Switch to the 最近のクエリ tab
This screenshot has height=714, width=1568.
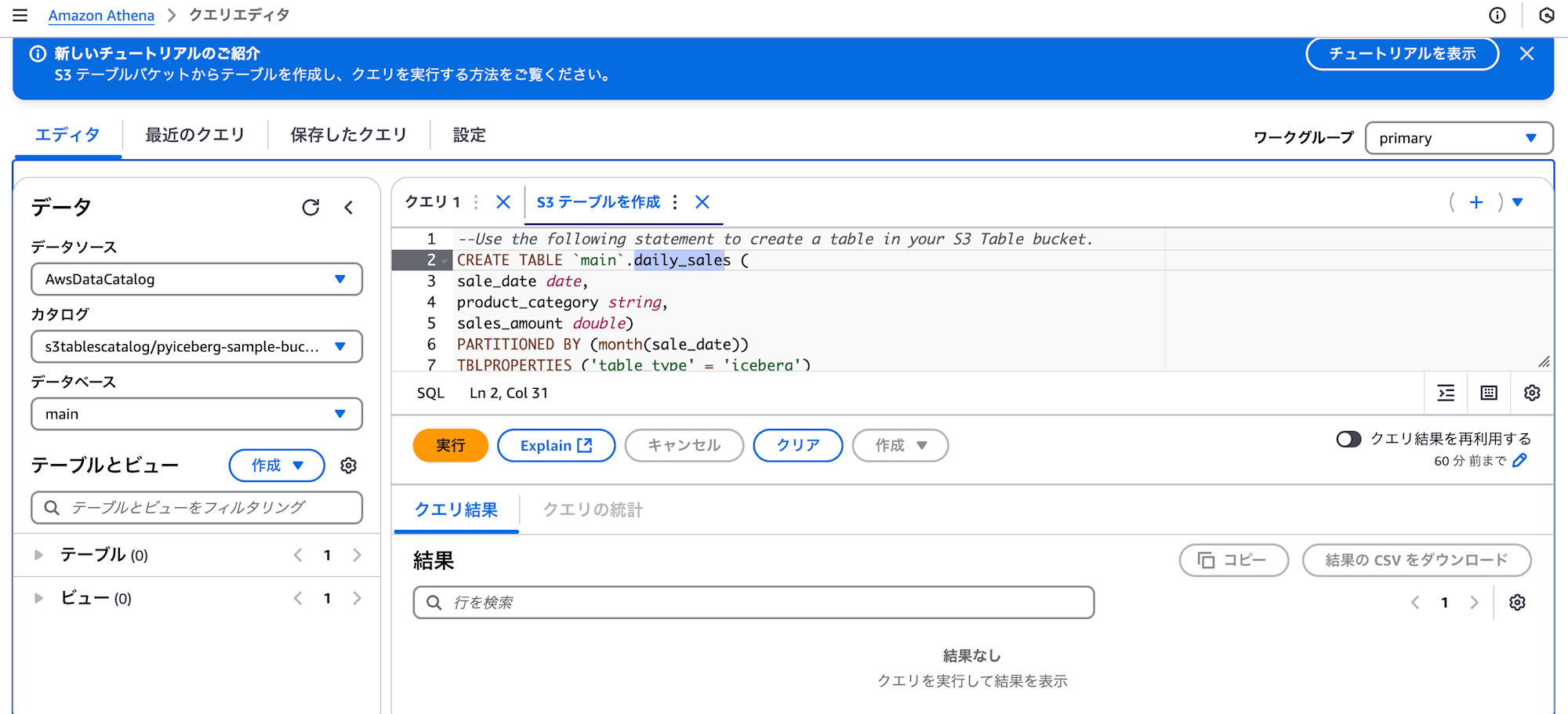195,135
